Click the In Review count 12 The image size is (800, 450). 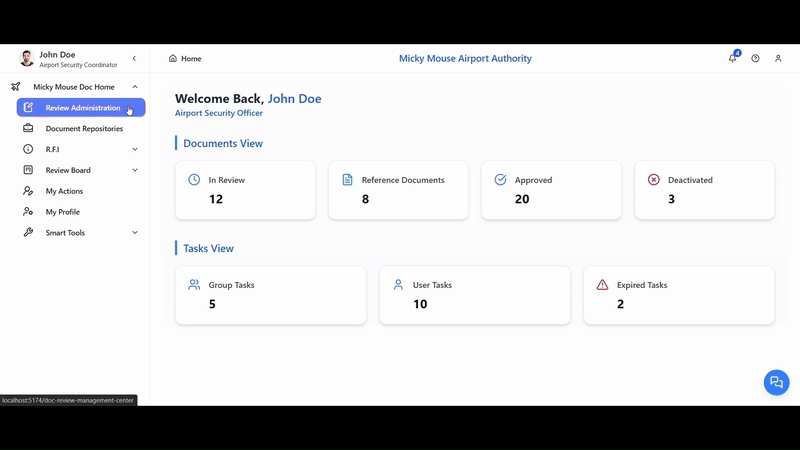pyautogui.click(x=216, y=199)
